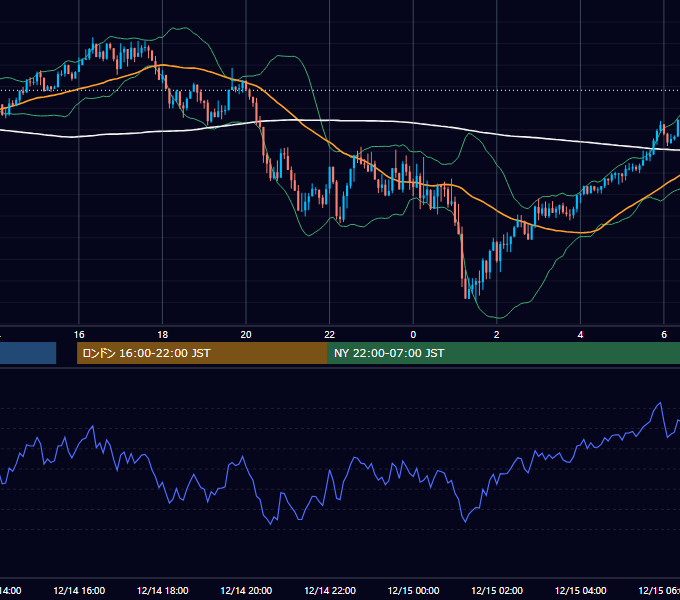Screen dimensions: 680x600
Task: Click the 12/15 04:00 date label
Action: [581, 590]
